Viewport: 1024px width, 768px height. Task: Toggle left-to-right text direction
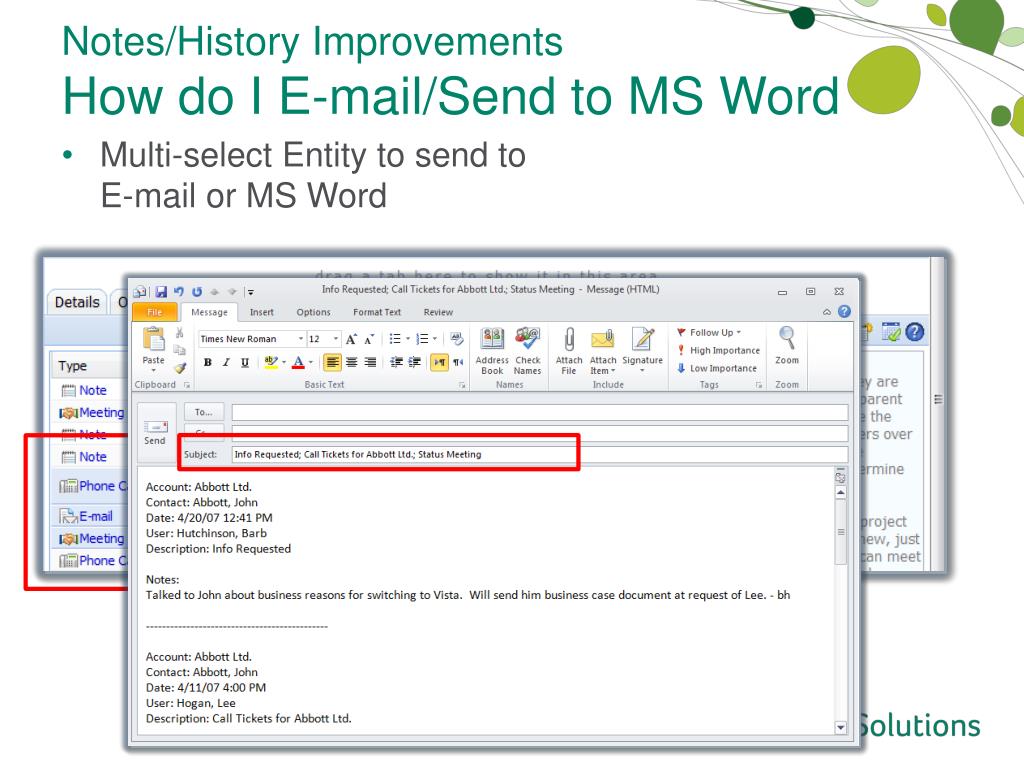coord(440,362)
